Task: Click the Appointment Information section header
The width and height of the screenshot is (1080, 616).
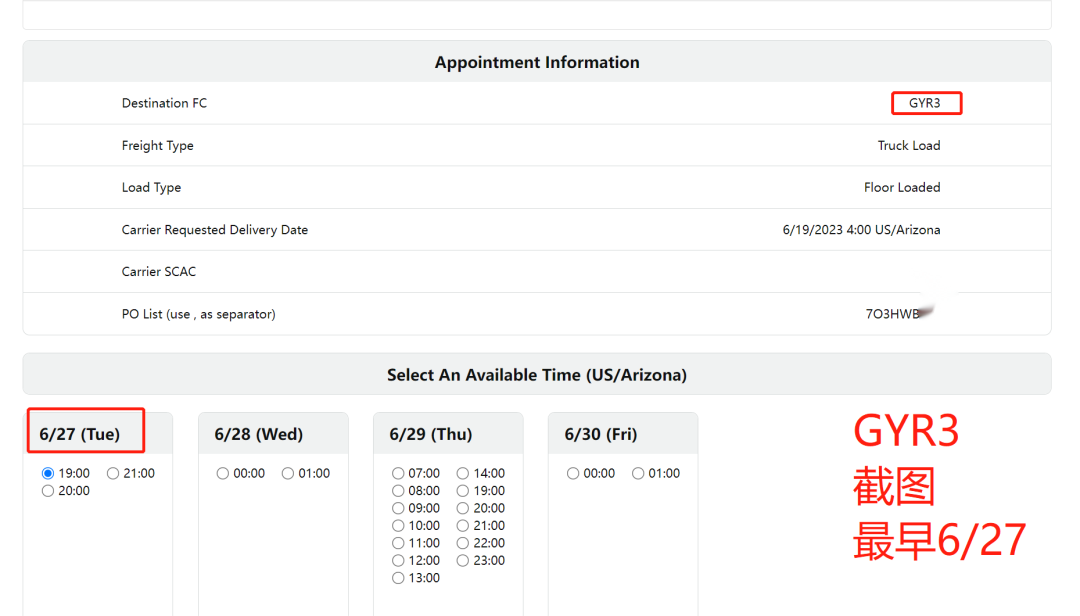Action: tap(537, 62)
